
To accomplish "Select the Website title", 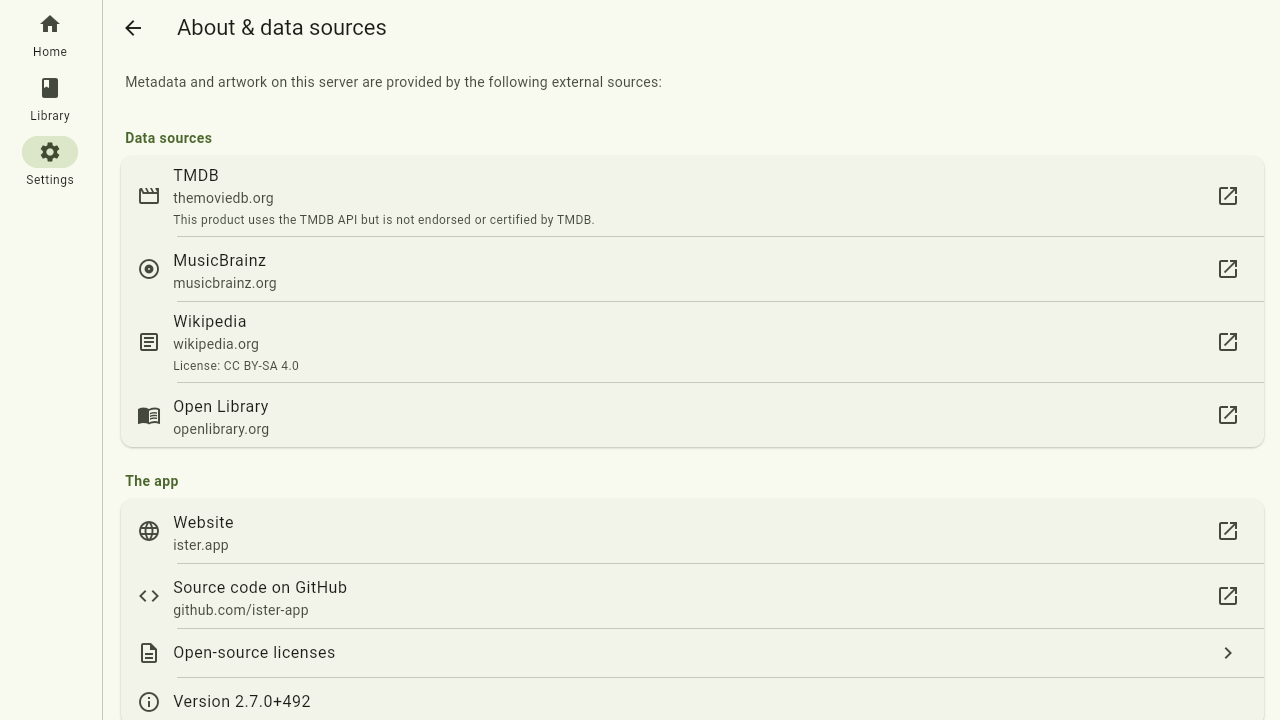I will [x=203, y=523].
